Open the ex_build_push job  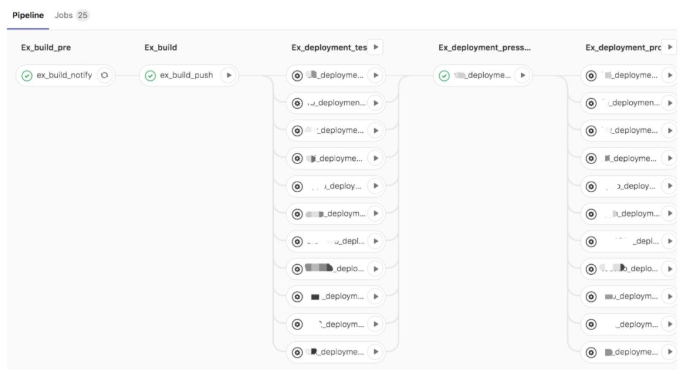186,75
